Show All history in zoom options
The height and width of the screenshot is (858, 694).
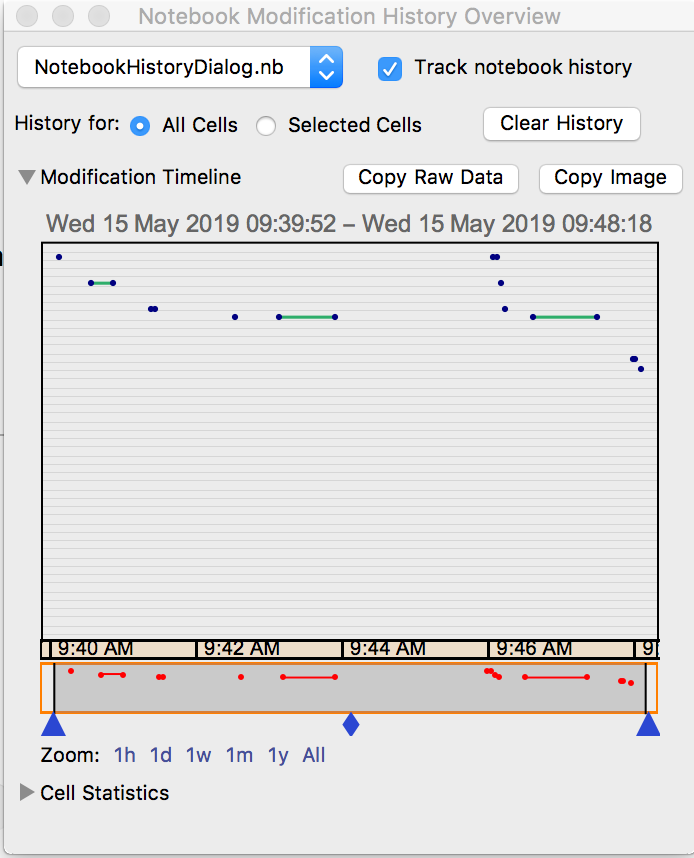click(x=314, y=755)
